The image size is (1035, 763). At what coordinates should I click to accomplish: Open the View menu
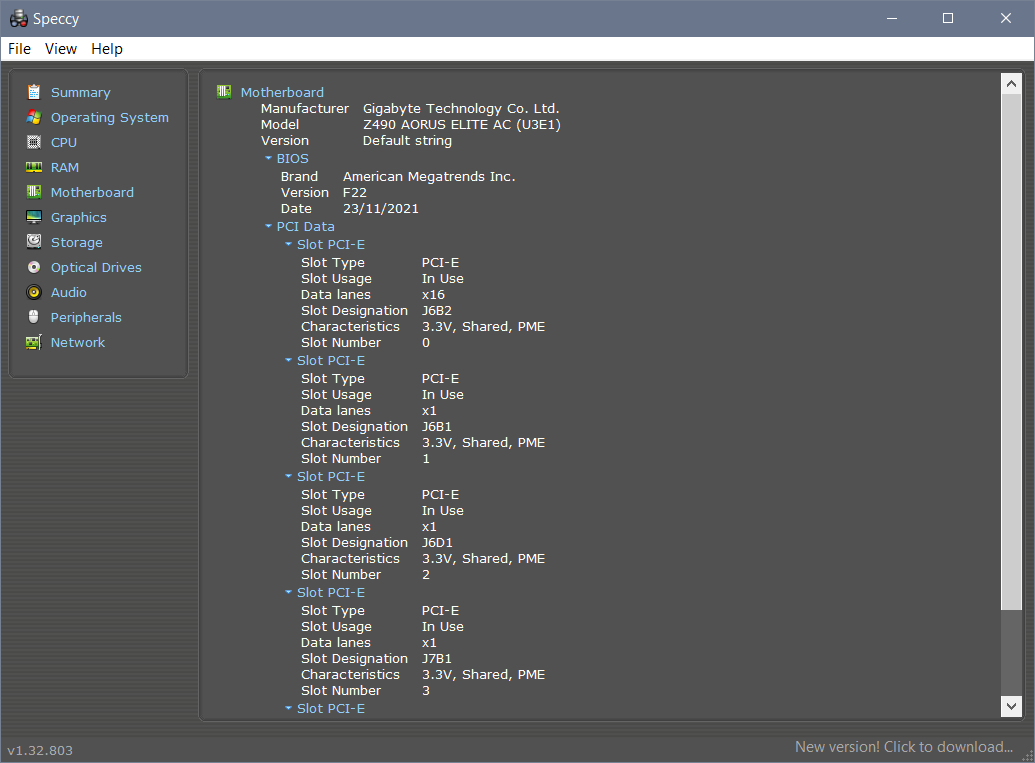click(61, 49)
